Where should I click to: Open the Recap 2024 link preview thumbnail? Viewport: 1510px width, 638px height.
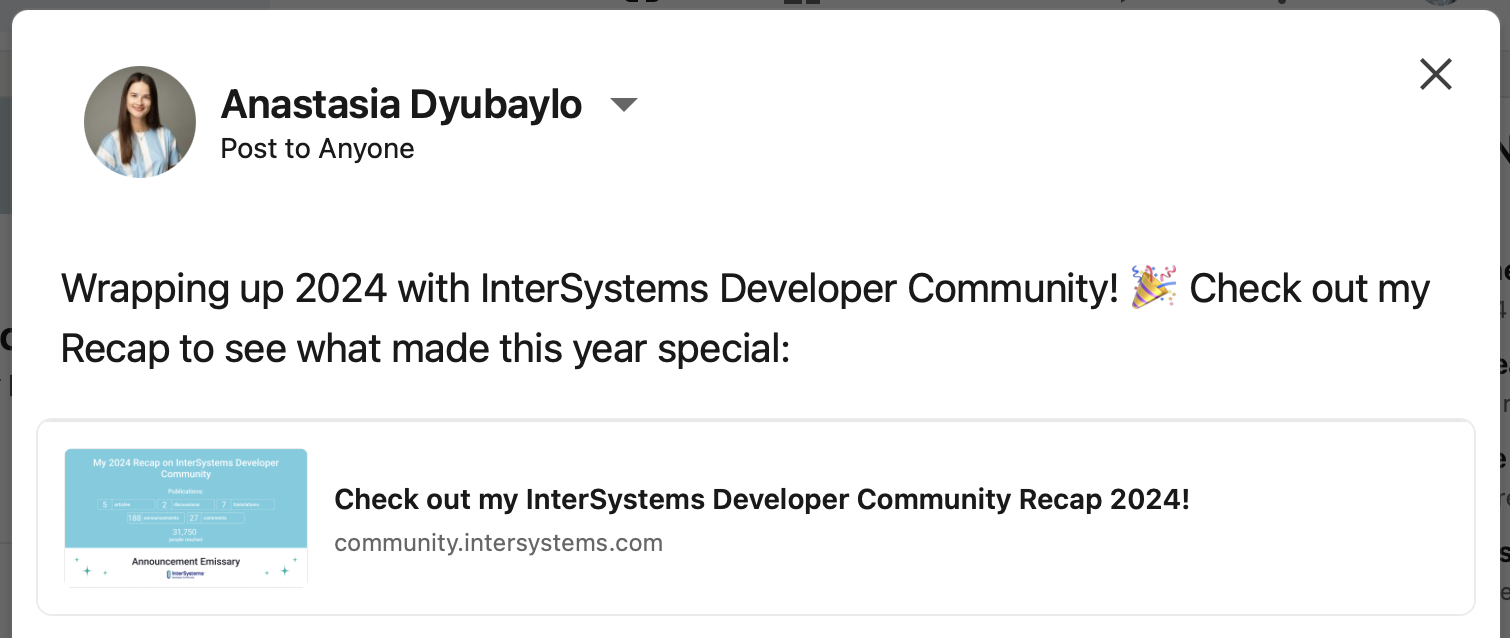pyautogui.click(x=186, y=517)
